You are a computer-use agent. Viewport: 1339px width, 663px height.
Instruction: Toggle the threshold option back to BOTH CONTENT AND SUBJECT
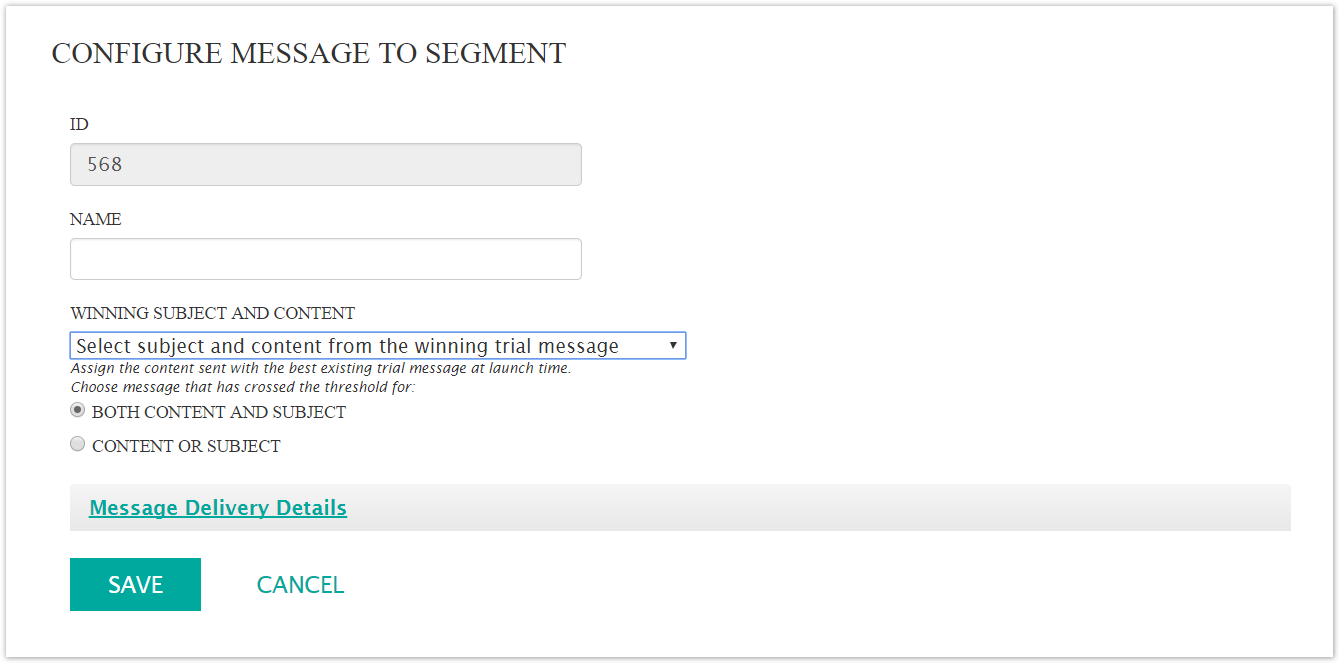(77, 409)
